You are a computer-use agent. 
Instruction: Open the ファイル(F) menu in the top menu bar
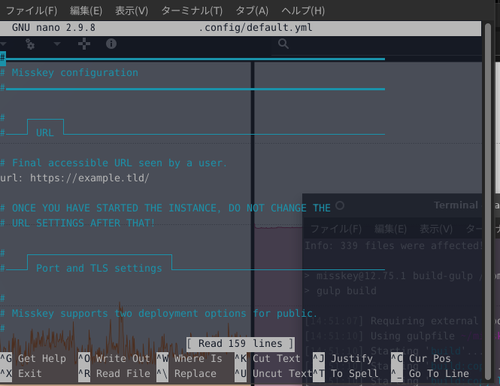coord(32,11)
